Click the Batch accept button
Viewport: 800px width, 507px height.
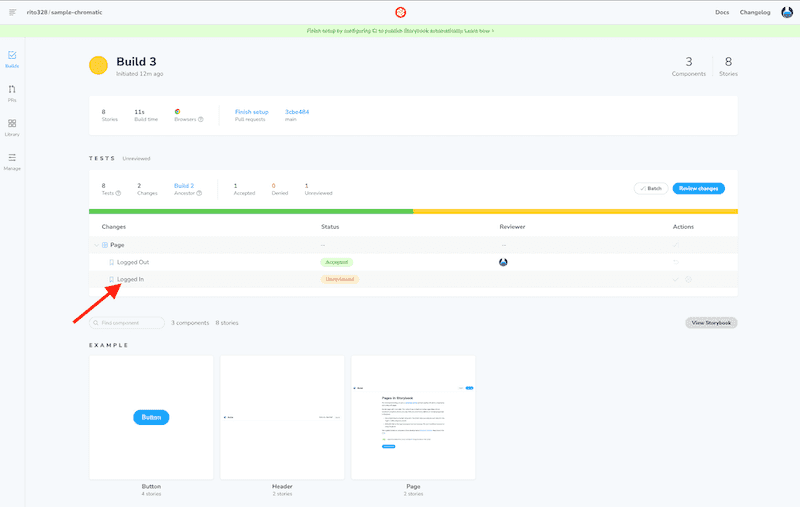(x=651, y=188)
